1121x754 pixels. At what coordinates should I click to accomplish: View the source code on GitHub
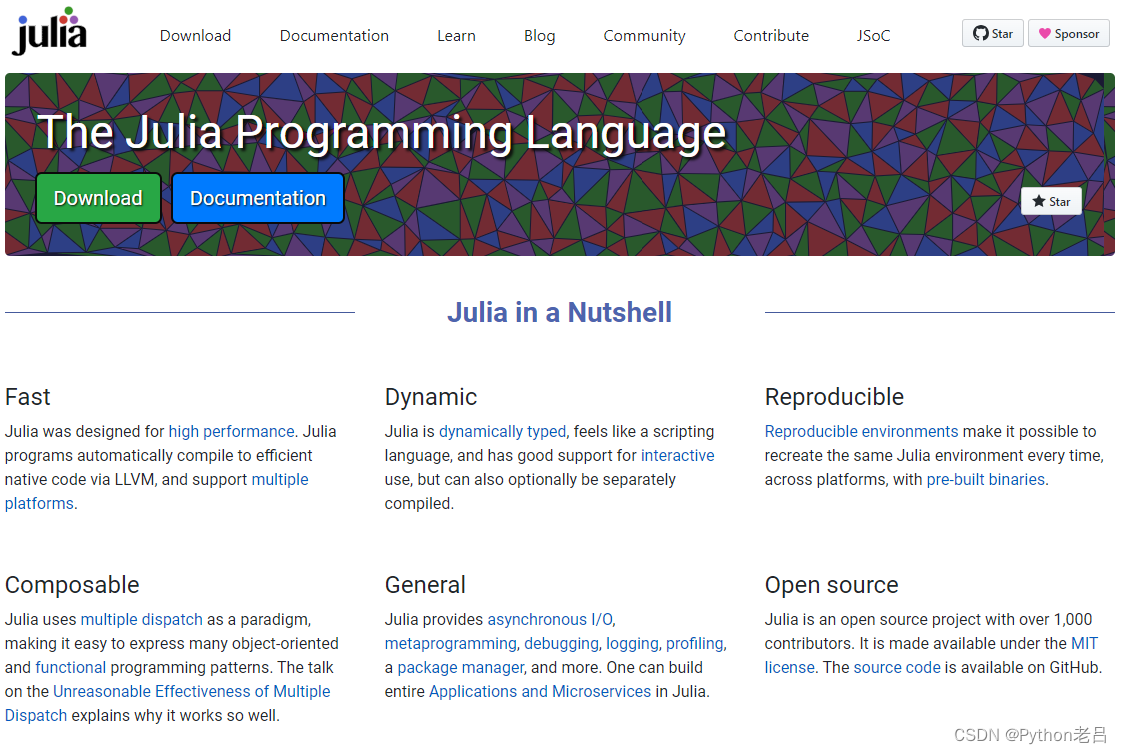(896, 667)
